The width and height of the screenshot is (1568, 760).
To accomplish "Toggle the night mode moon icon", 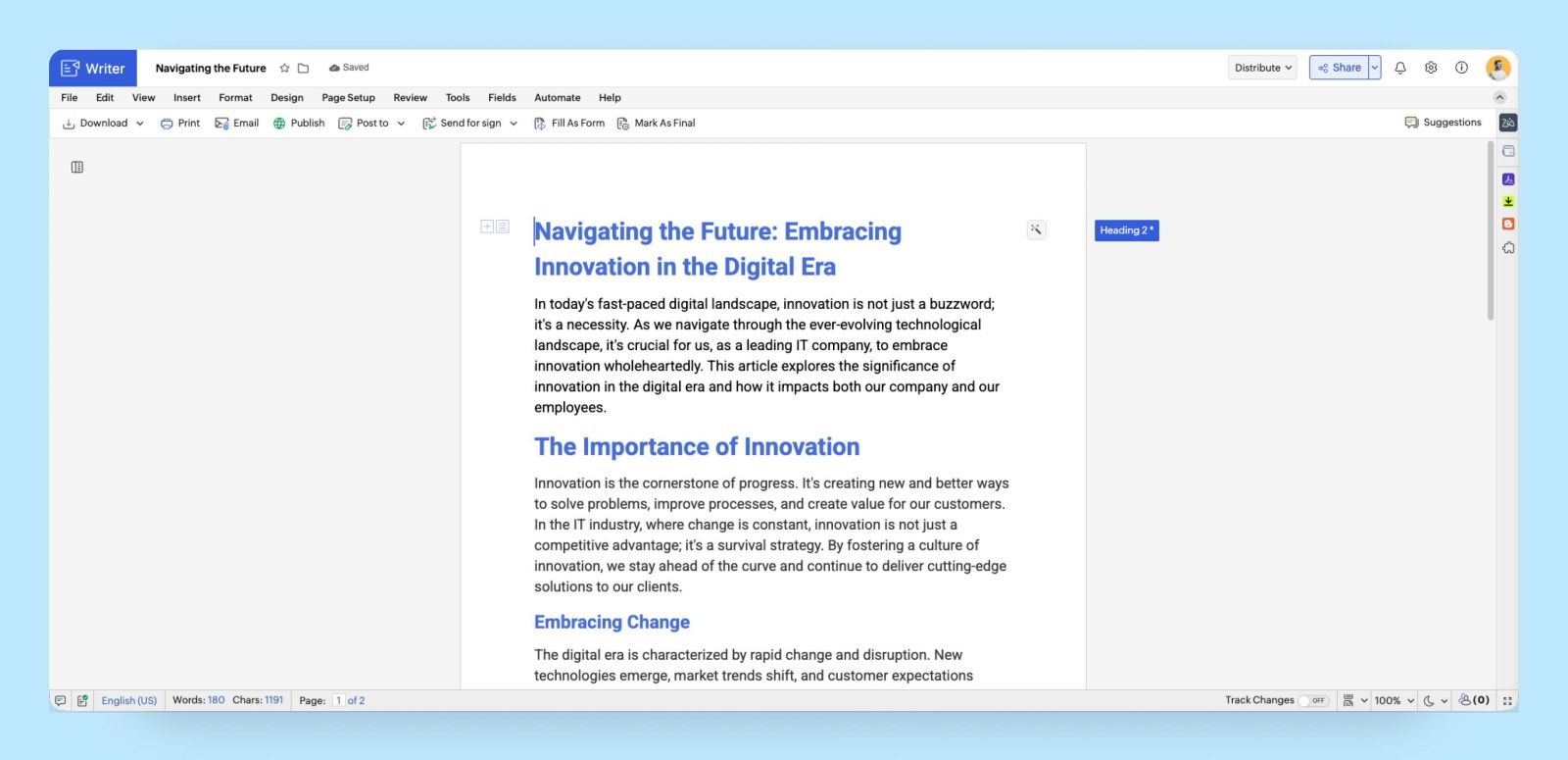I will tap(1429, 700).
